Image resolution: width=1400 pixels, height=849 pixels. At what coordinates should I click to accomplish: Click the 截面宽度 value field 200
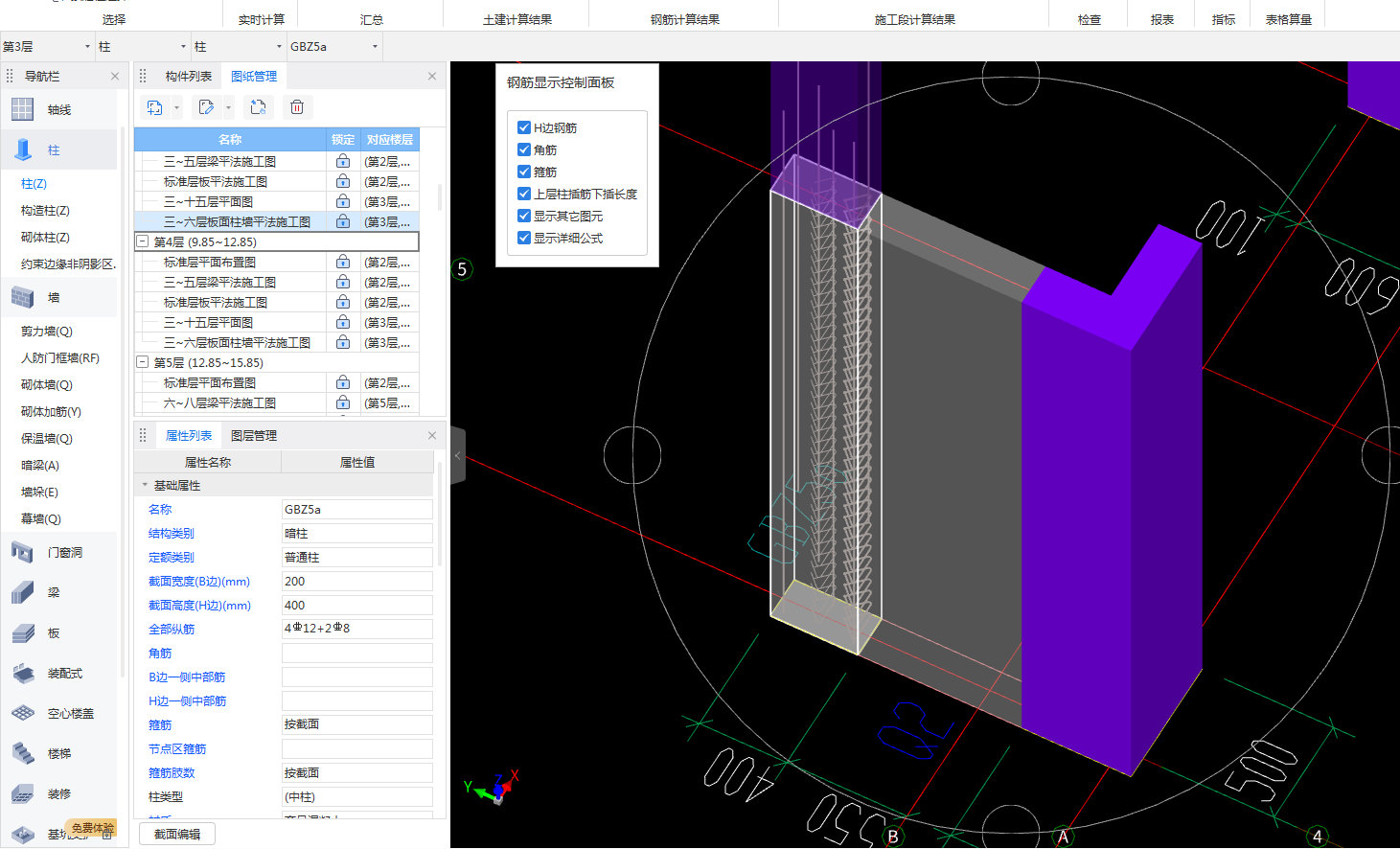356,581
